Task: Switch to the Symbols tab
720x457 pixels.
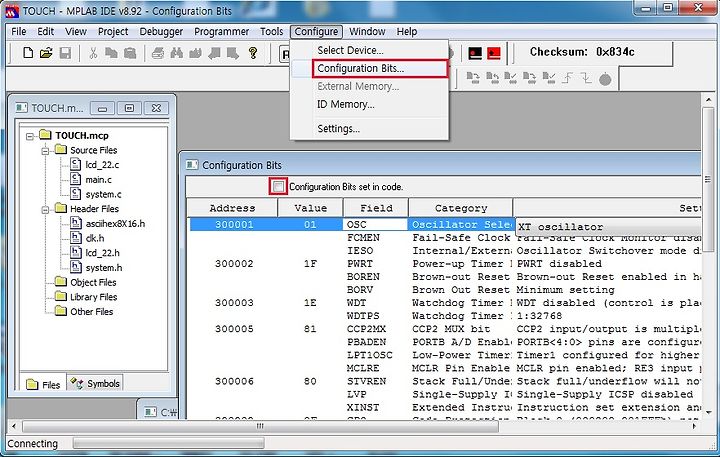Action: [x=96, y=383]
